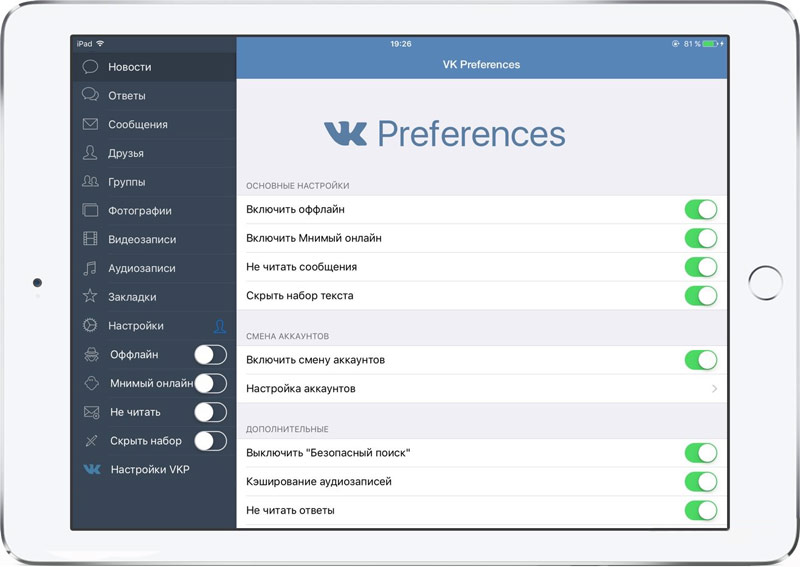Image resolution: width=800 pixels, height=567 pixels.
Task: Turn on the Скрыть набор sidebar switch
Action: pos(211,441)
